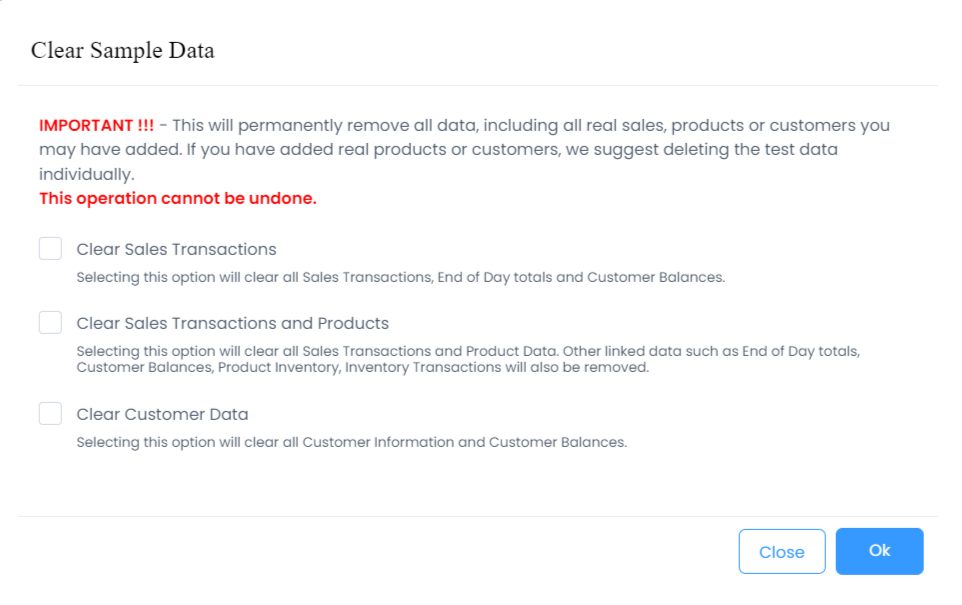The image size is (962, 605).
Task: Click "Customer Information and Customer Balances" text
Action: (464, 442)
